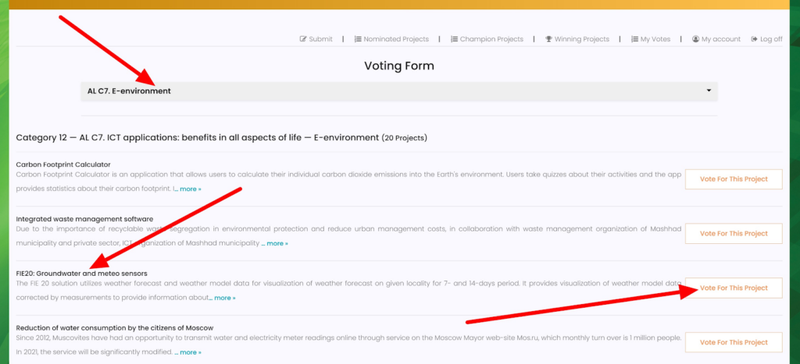The height and width of the screenshot is (364, 800).
Task: Click the My account user icon
Action: 695,39
